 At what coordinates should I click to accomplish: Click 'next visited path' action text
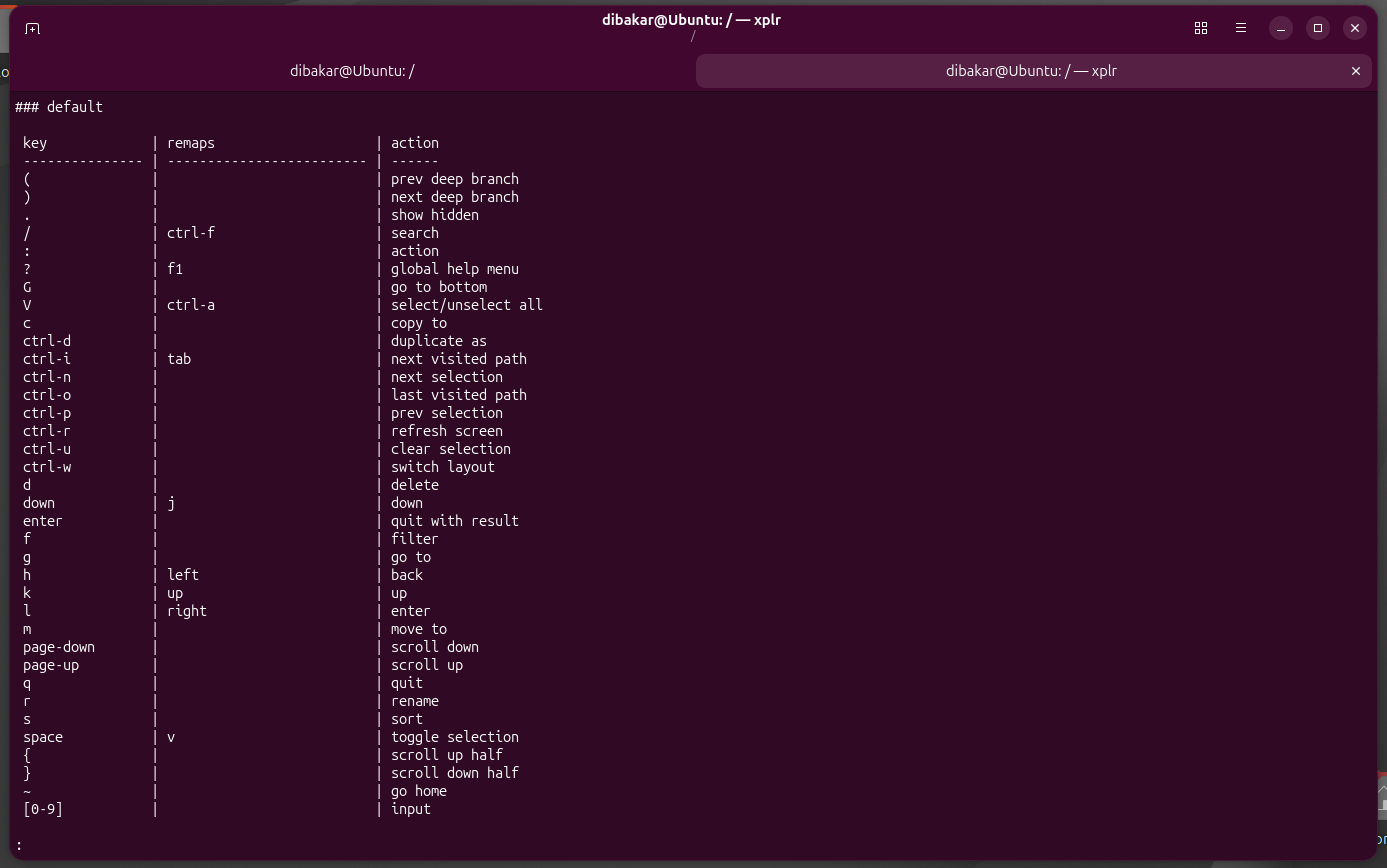pyautogui.click(x=459, y=359)
